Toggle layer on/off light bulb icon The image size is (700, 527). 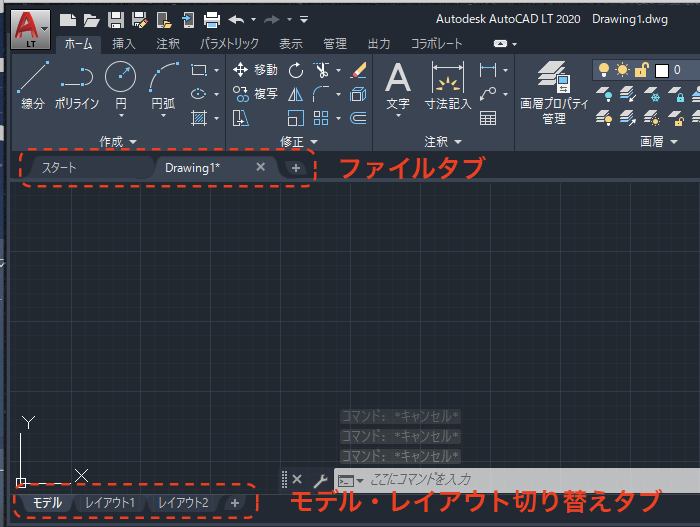(604, 70)
